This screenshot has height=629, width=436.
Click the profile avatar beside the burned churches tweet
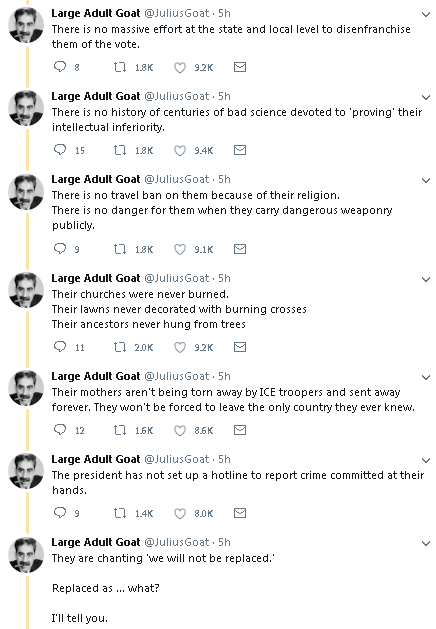(x=26, y=290)
